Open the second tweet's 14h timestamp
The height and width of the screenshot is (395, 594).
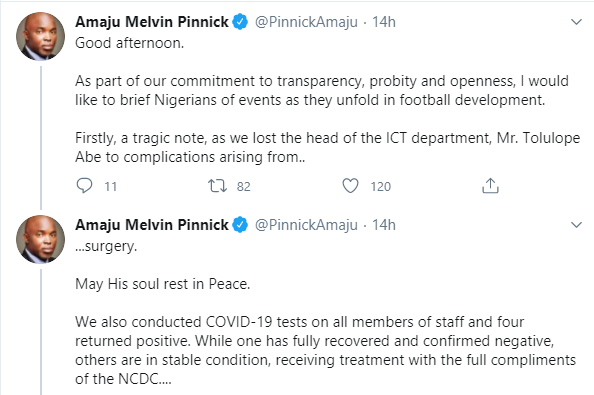click(384, 225)
